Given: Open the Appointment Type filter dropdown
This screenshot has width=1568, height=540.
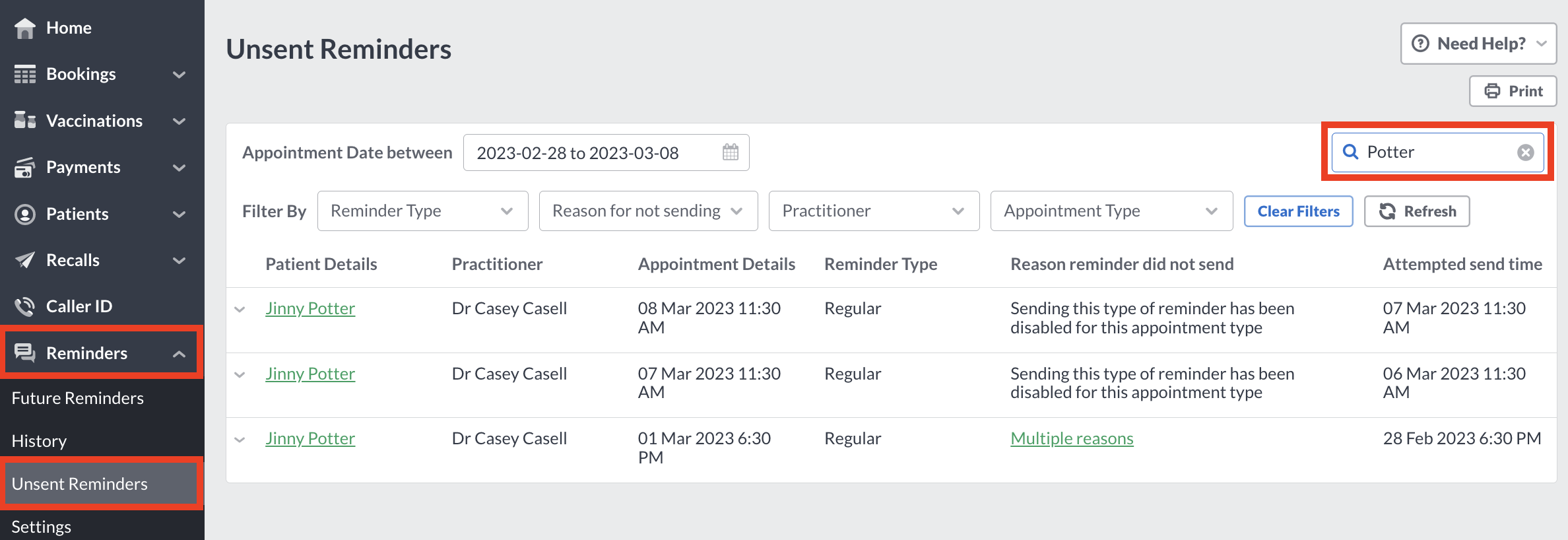Looking at the screenshot, I should tap(1111, 211).
